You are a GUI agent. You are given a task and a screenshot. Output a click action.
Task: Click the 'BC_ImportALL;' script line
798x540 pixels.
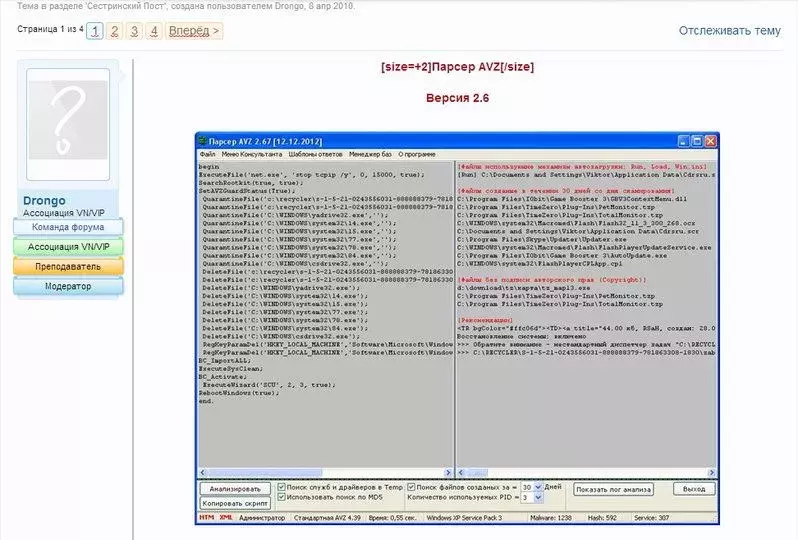tap(224, 360)
